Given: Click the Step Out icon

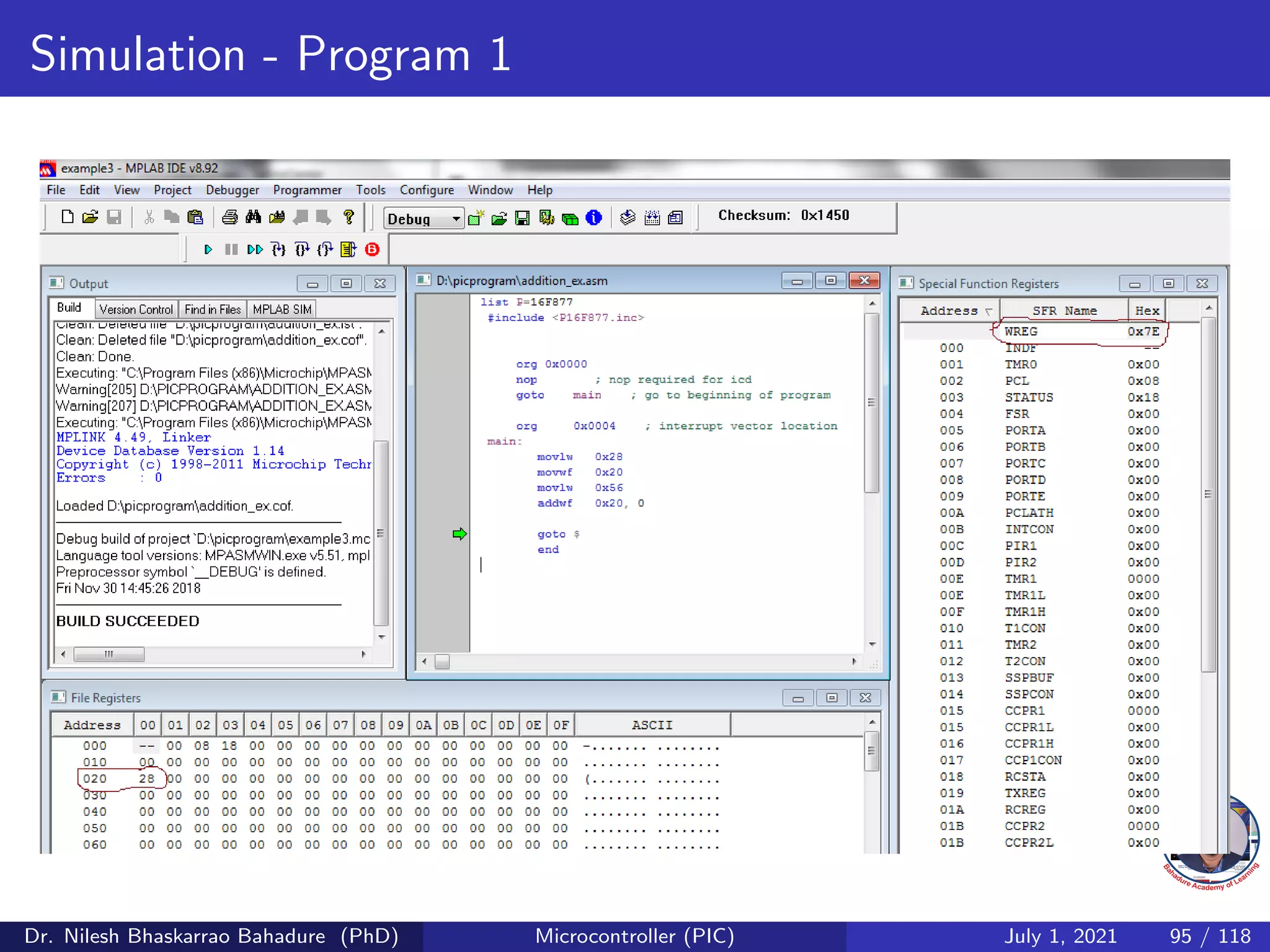Looking at the screenshot, I should [325, 249].
